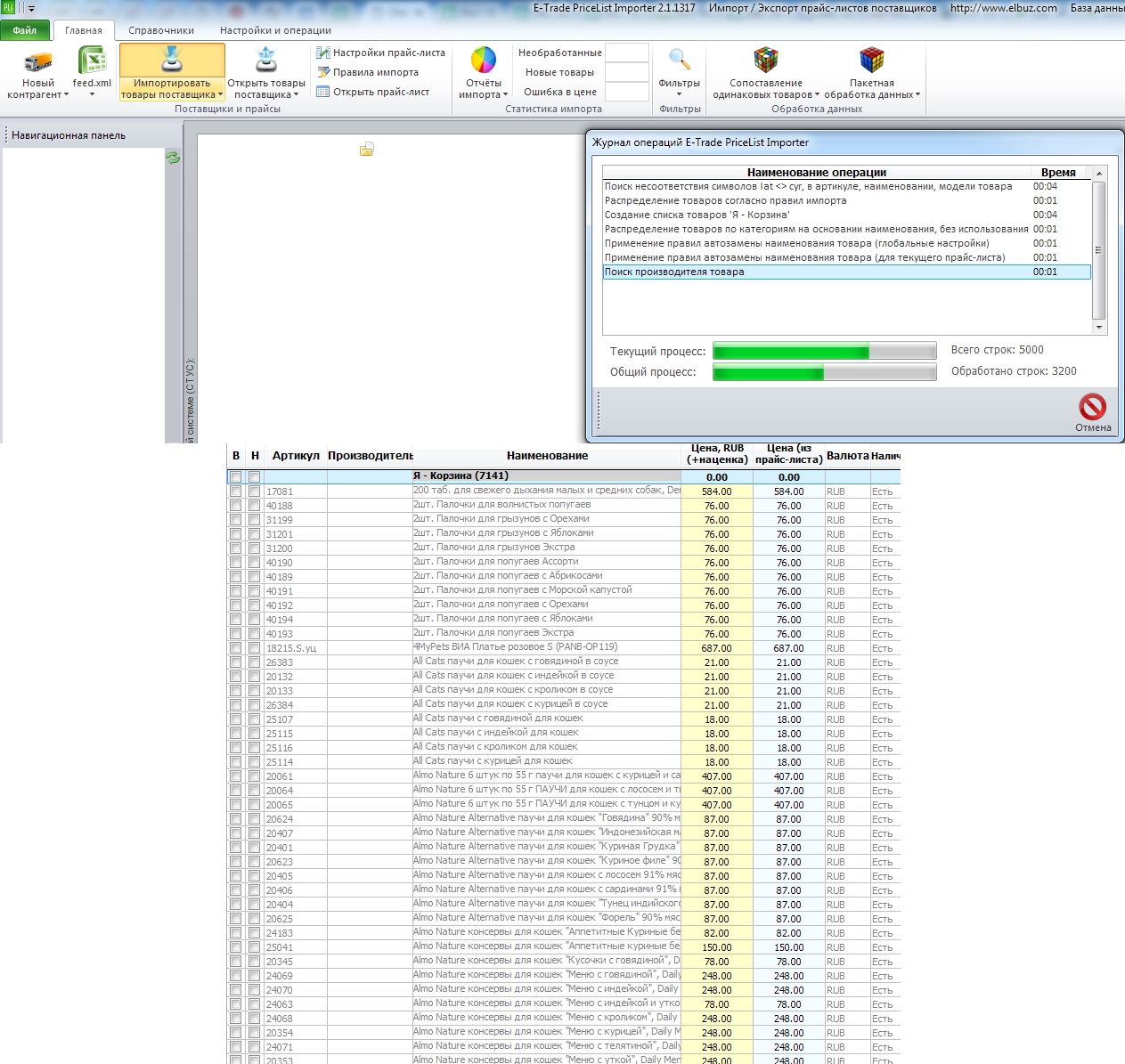Click Валюта column header
Image resolution: width=1125 pixels, height=1064 pixels.
847,456
